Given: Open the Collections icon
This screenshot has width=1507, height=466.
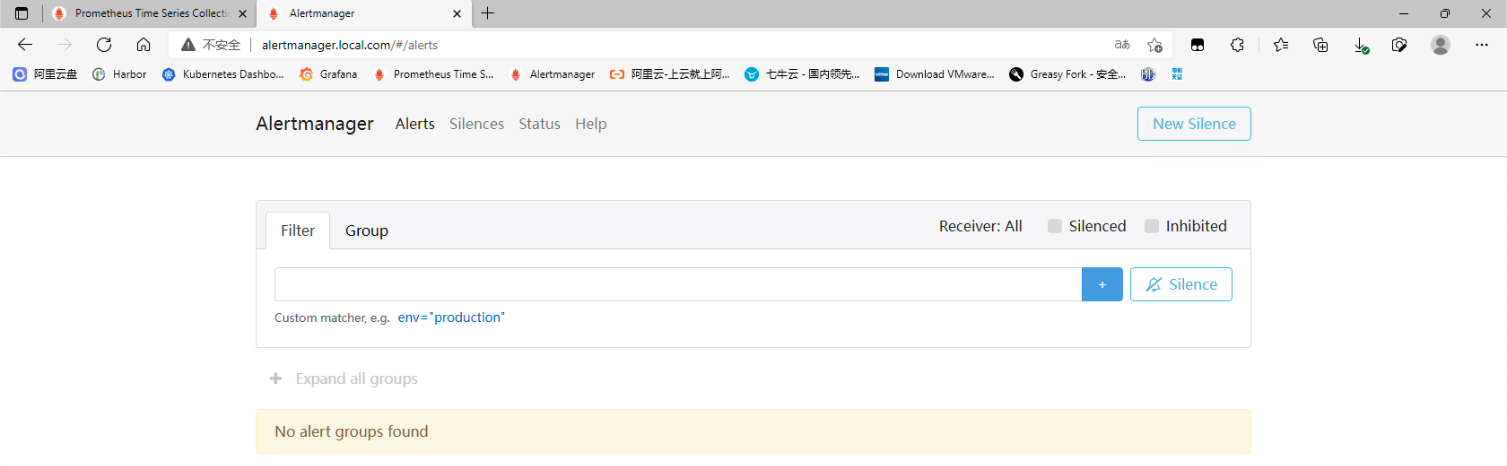Looking at the screenshot, I should [1321, 45].
